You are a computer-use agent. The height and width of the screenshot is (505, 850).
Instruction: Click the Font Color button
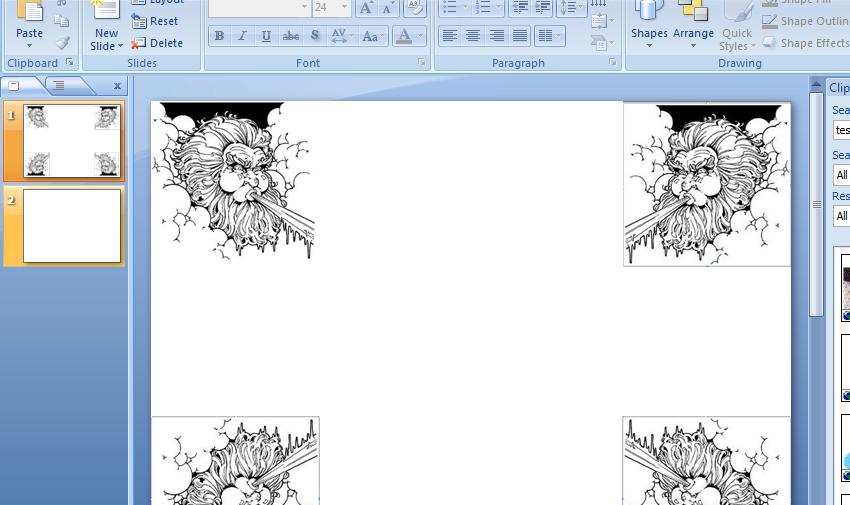[x=404, y=36]
